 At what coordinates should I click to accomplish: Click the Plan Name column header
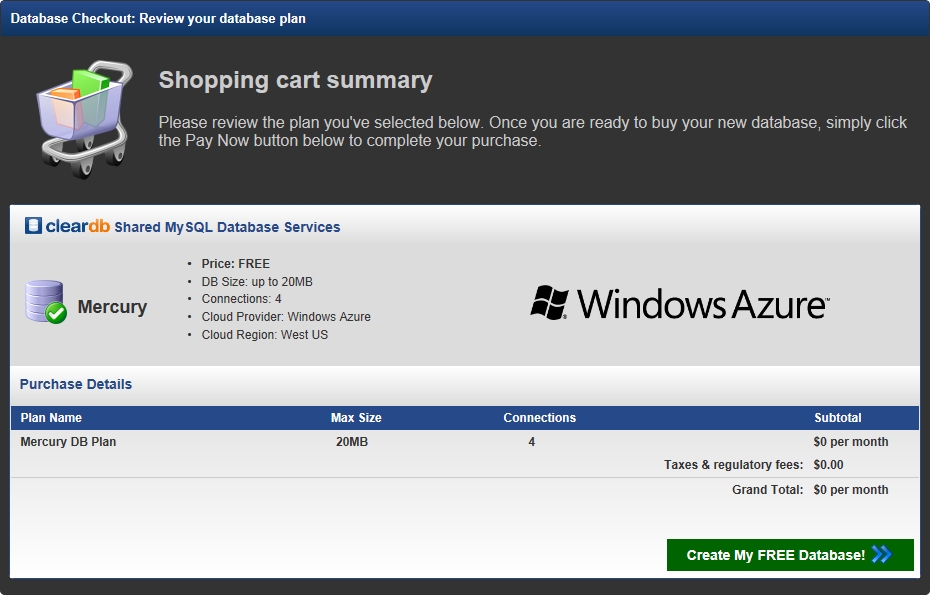pos(51,418)
